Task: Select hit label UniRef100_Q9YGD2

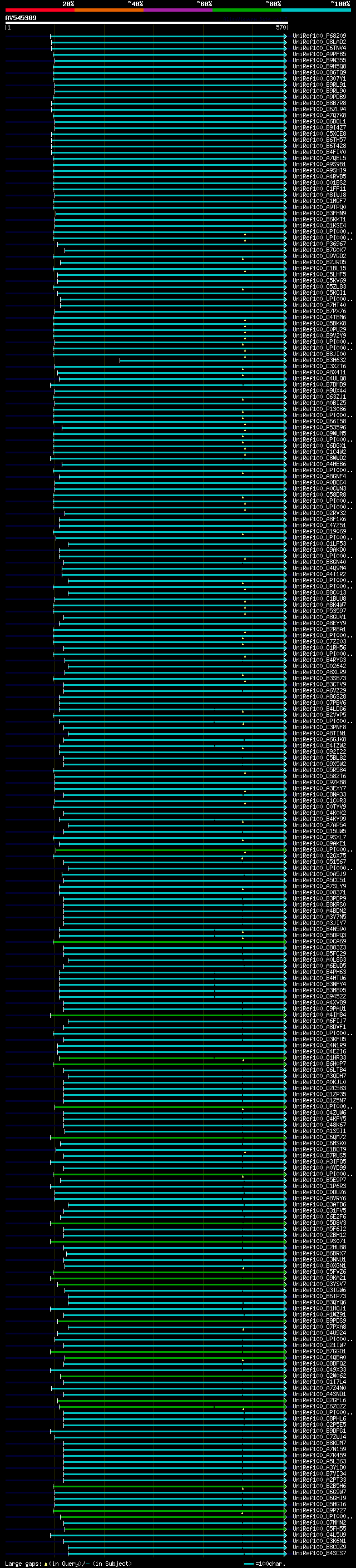Action: tap(319, 256)
